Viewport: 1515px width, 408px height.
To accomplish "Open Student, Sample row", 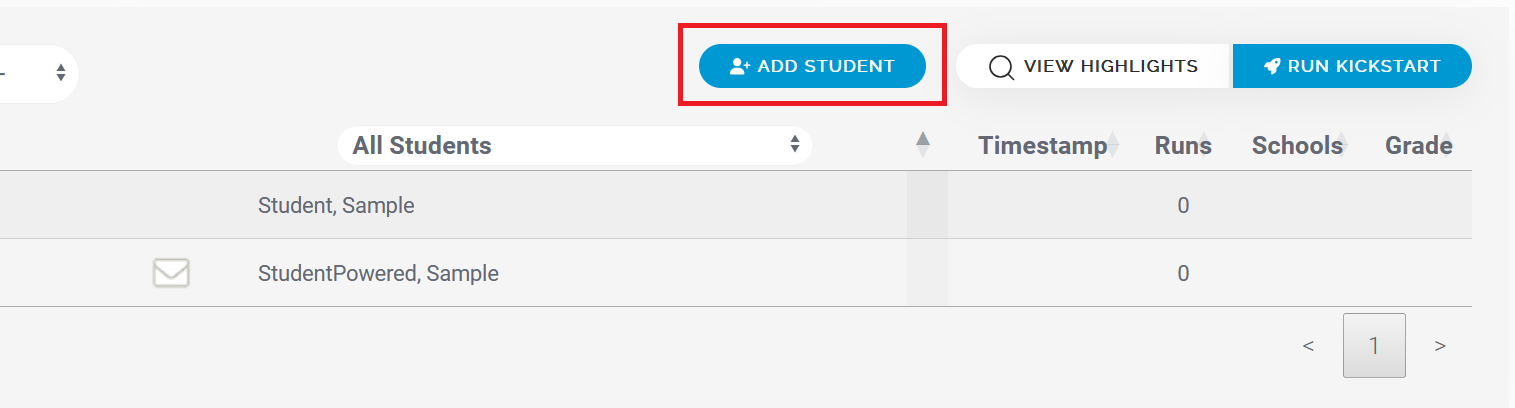I will coord(736,205).
